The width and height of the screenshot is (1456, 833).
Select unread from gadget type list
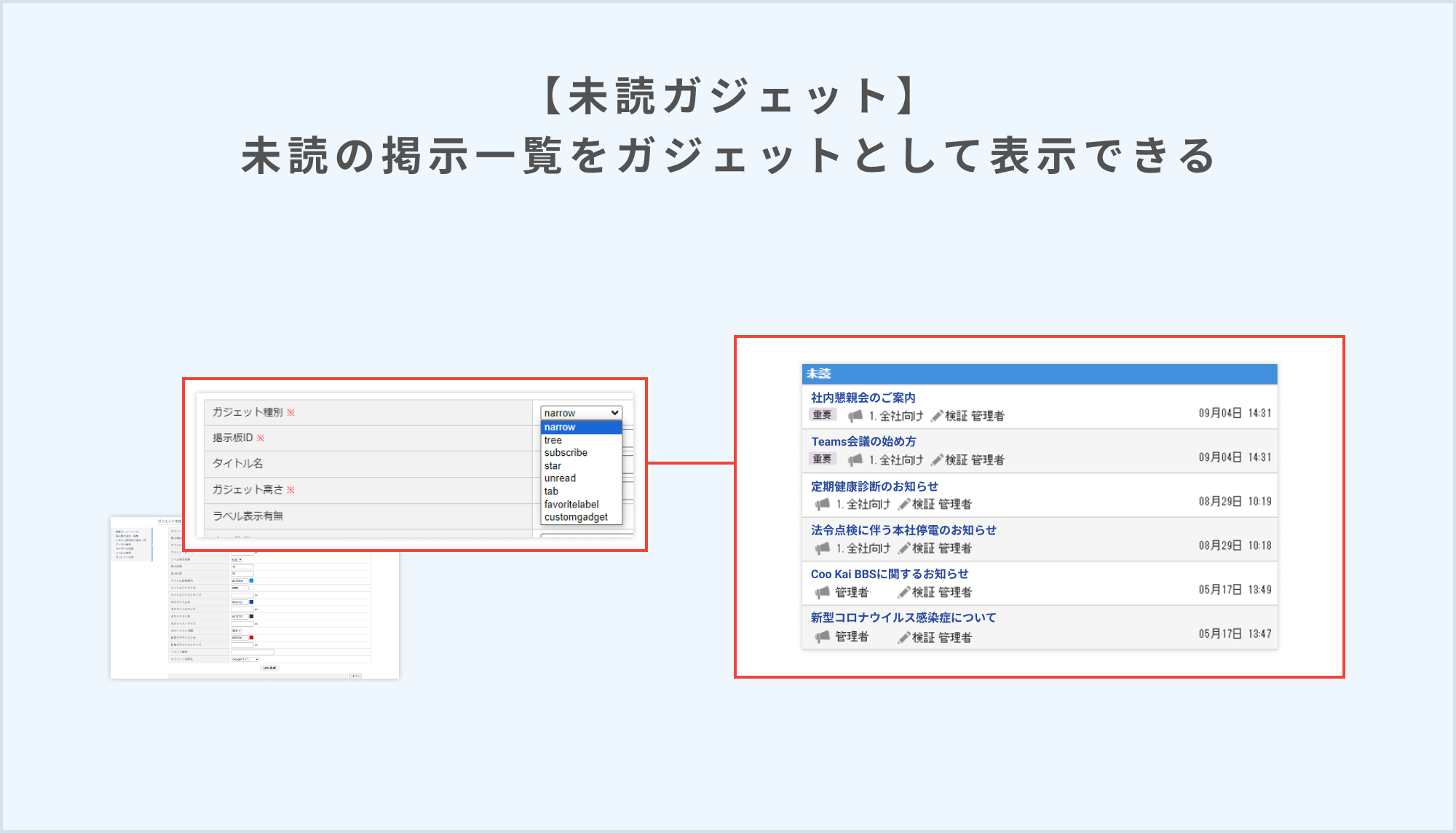coord(581,478)
